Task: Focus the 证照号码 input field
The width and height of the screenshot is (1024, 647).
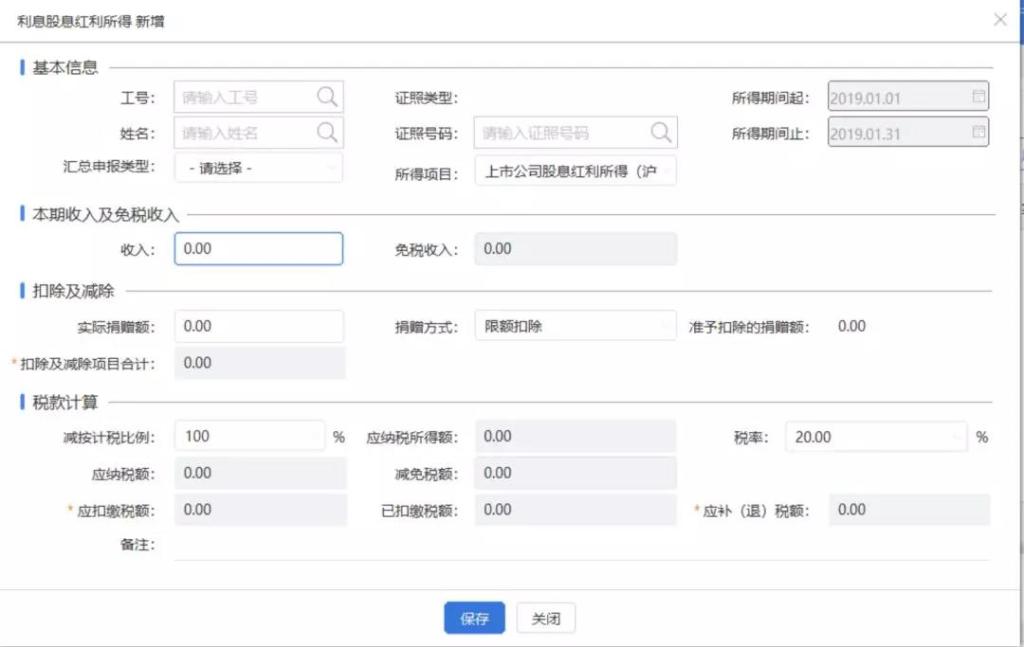Action: (x=575, y=133)
